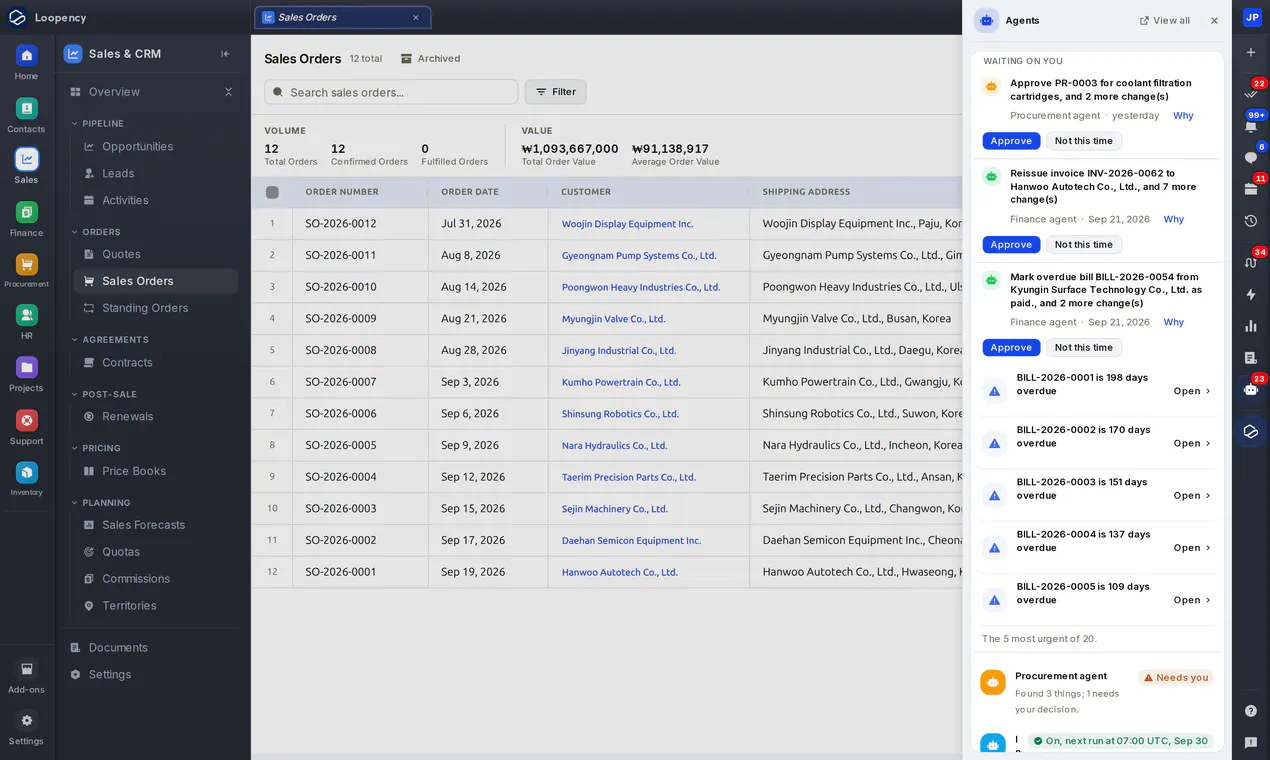Click Not this time for INV-2026-0062 reissue
Image resolution: width=1270 pixels, height=760 pixels.
[1084, 245]
